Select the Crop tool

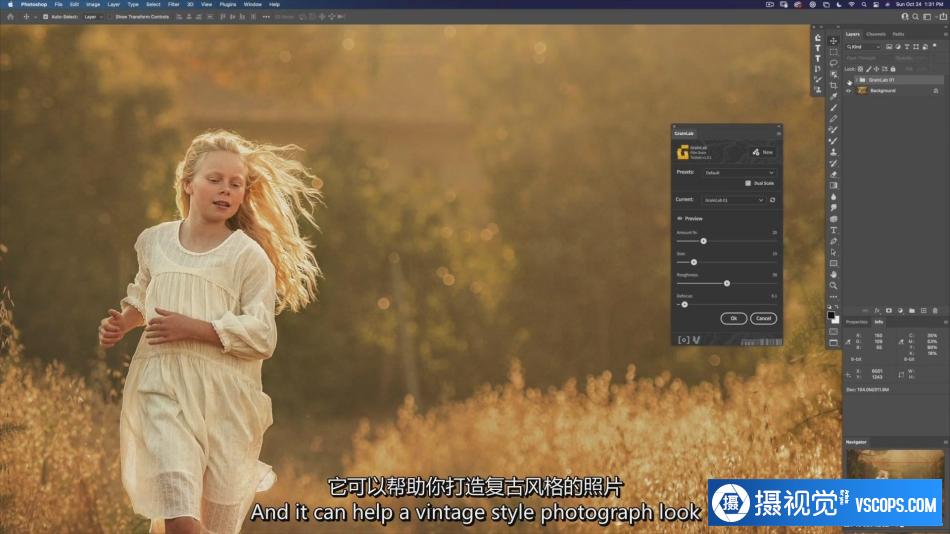point(834,85)
